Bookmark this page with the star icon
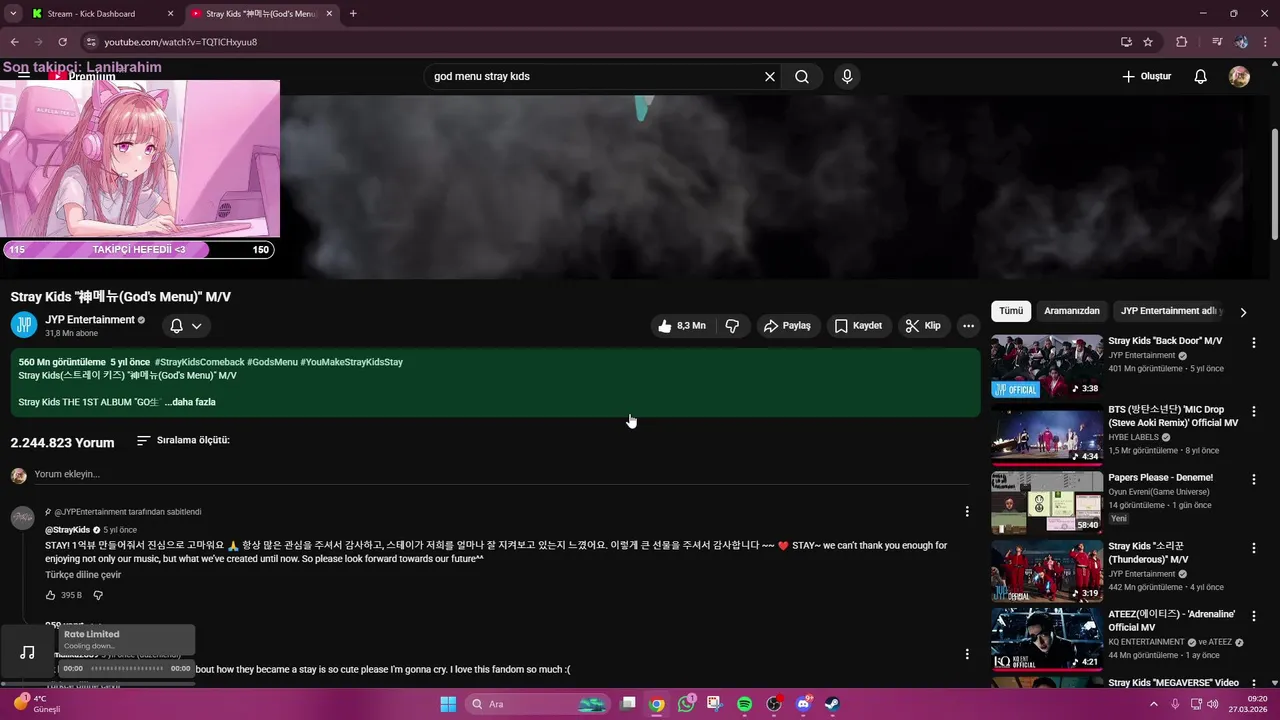 [1148, 42]
